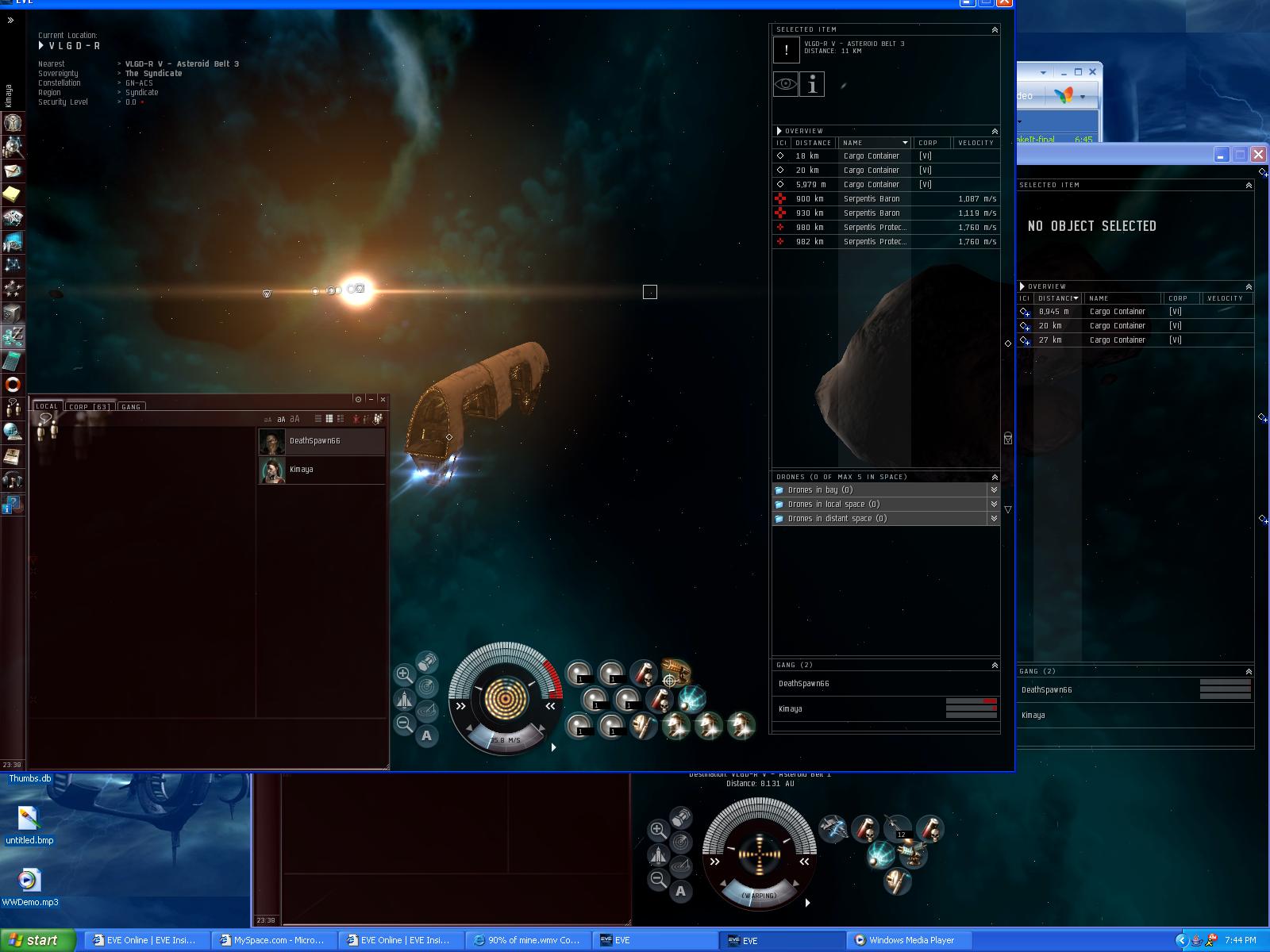Click the rocket tactical overlay icon on HUD
The width and height of the screenshot is (1270, 952).
coord(404,699)
